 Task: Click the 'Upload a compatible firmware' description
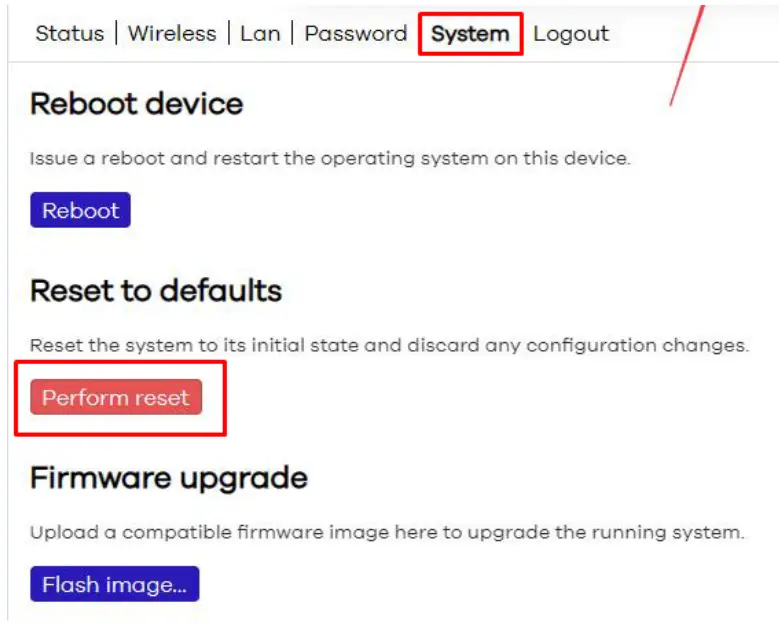pos(387,533)
